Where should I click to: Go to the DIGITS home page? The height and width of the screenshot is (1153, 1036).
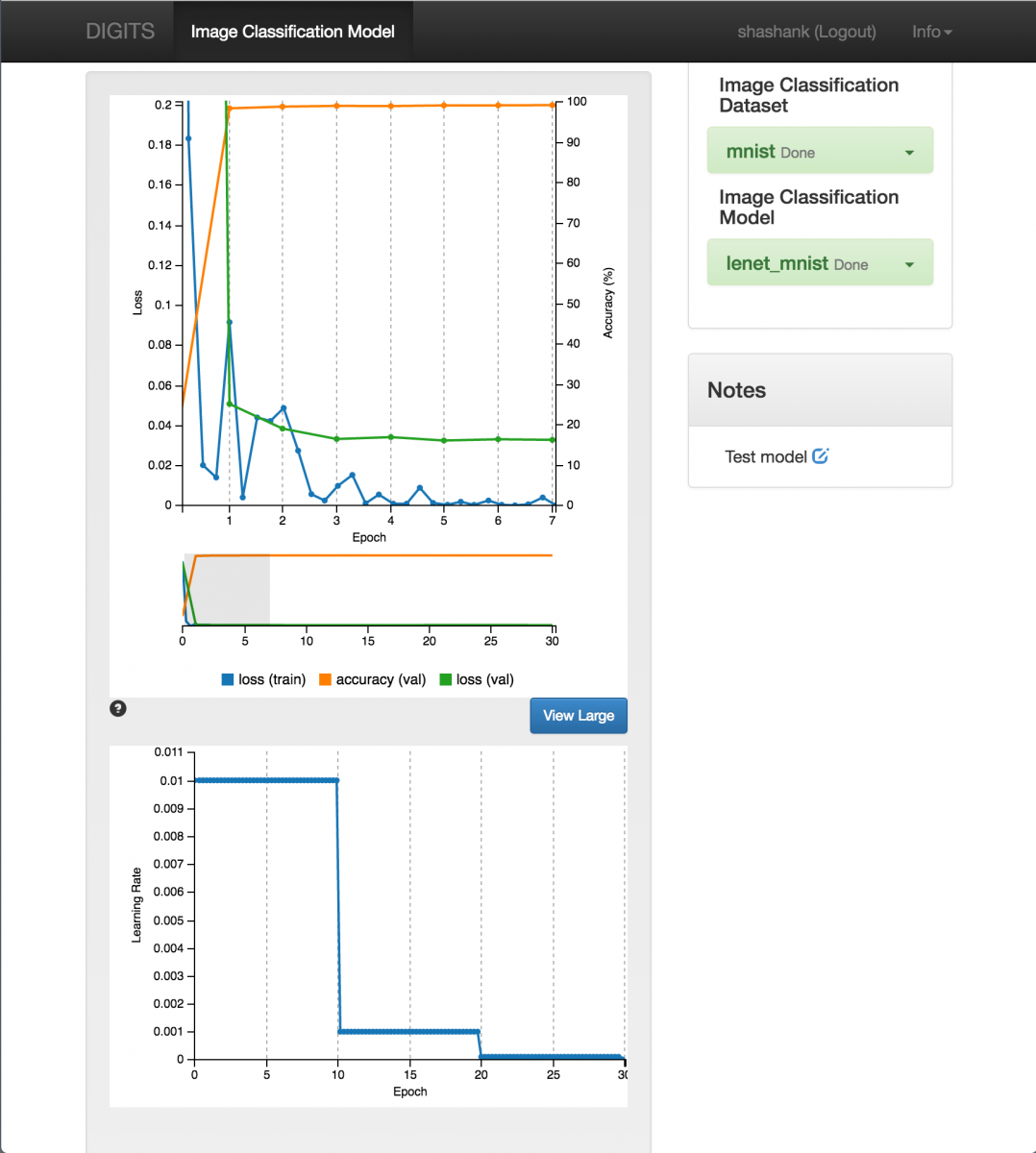(120, 32)
